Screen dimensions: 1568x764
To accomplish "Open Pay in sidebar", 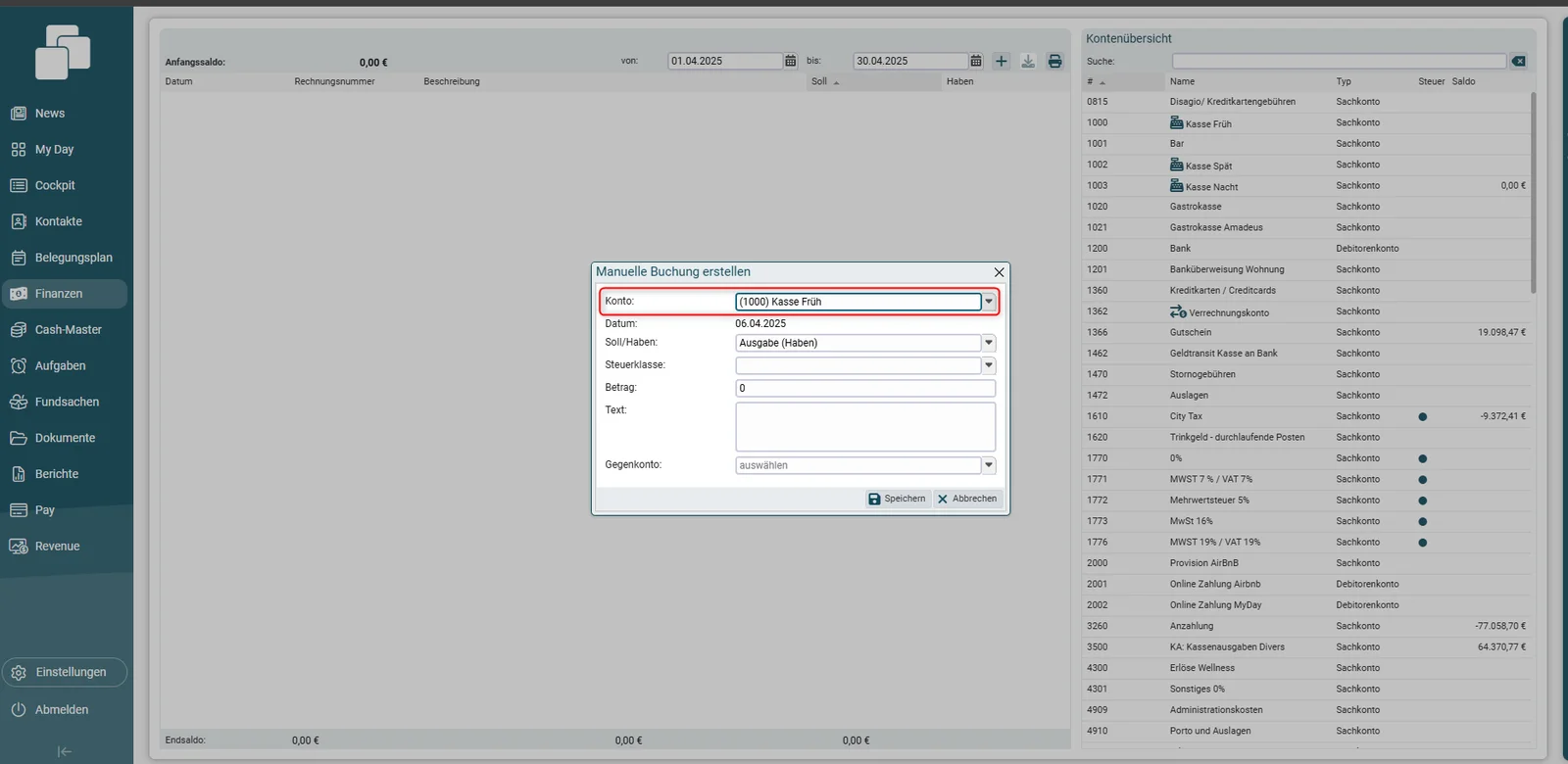I will click(x=65, y=510).
